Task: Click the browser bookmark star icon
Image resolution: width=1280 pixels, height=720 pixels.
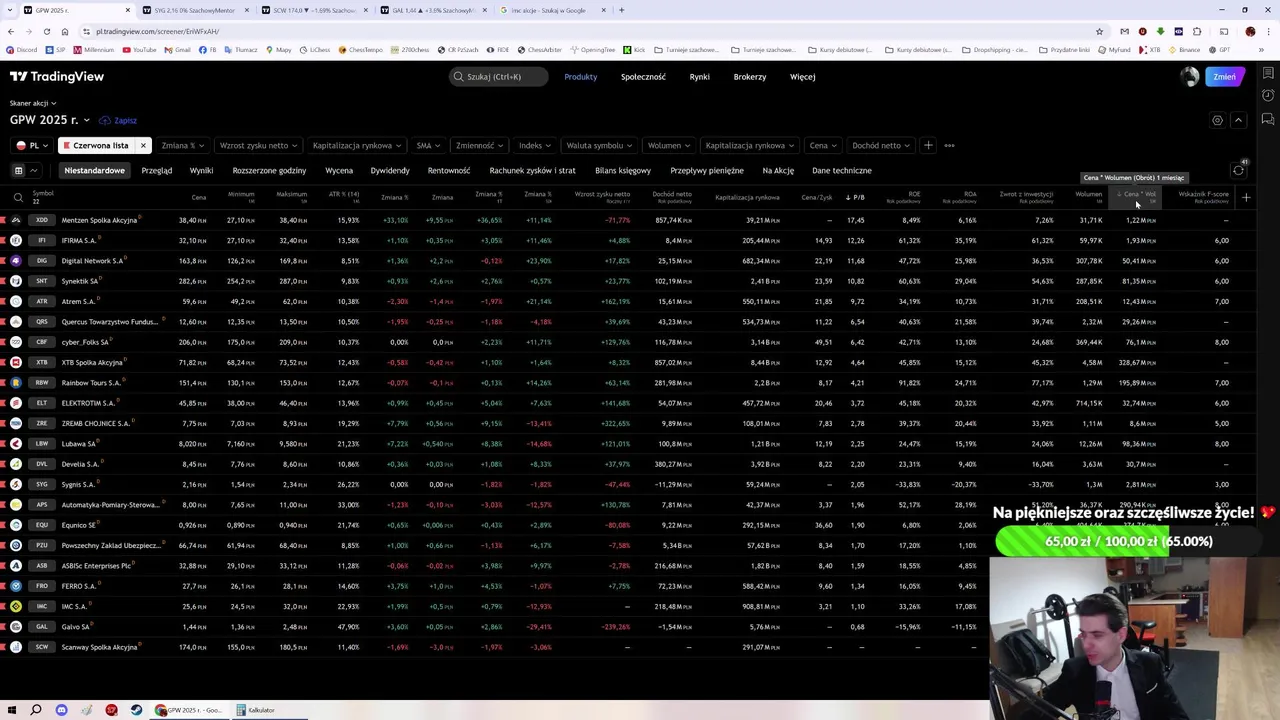Action: click(1099, 31)
